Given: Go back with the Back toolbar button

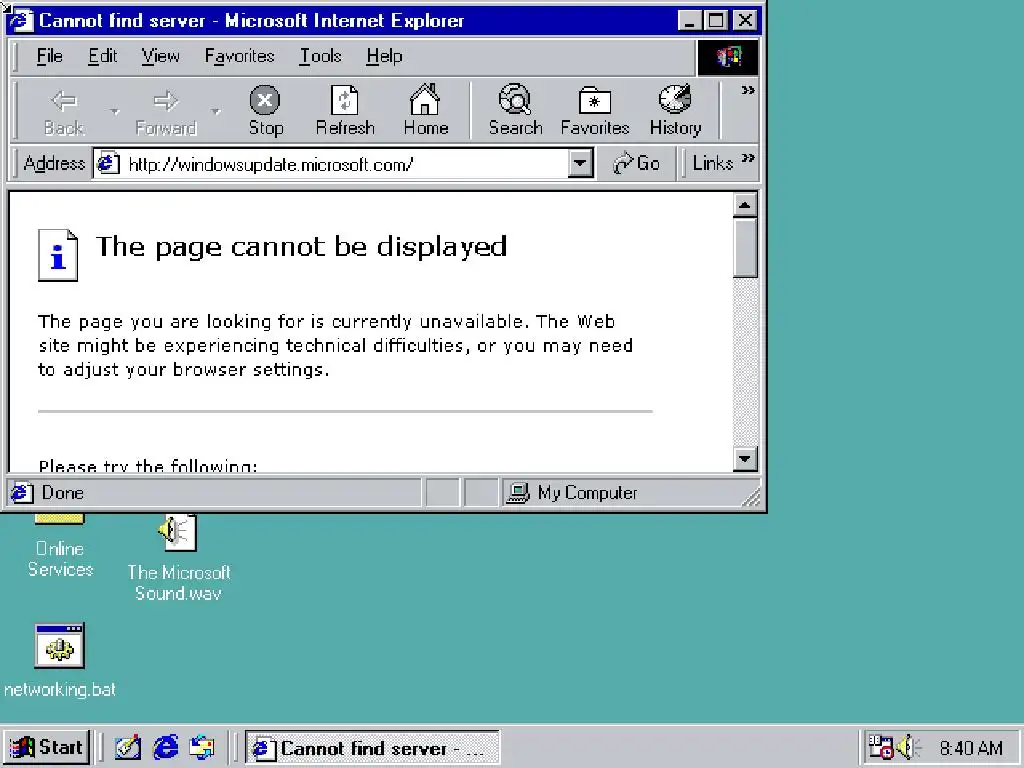Looking at the screenshot, I should (x=64, y=111).
